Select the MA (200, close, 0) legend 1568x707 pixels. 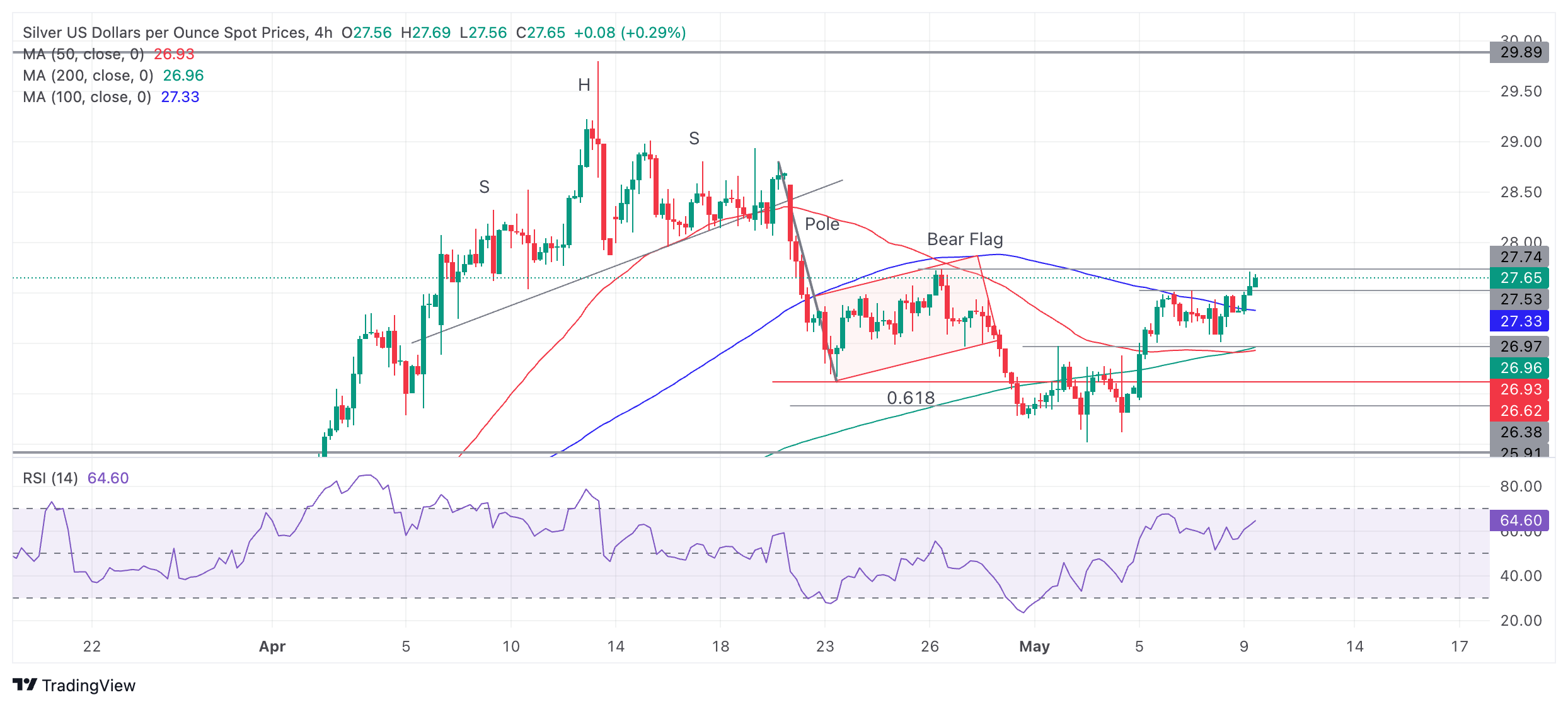click(88, 76)
